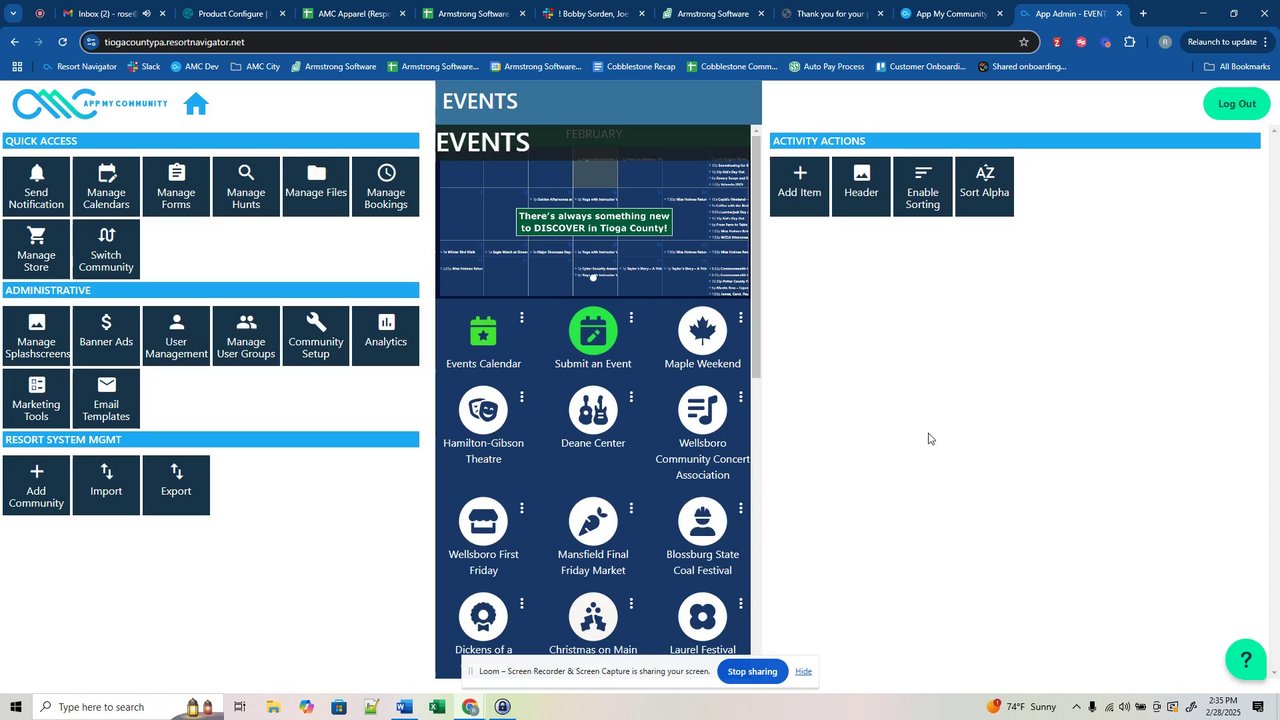Click Events header banner image
The image size is (1280, 720).
[593, 211]
